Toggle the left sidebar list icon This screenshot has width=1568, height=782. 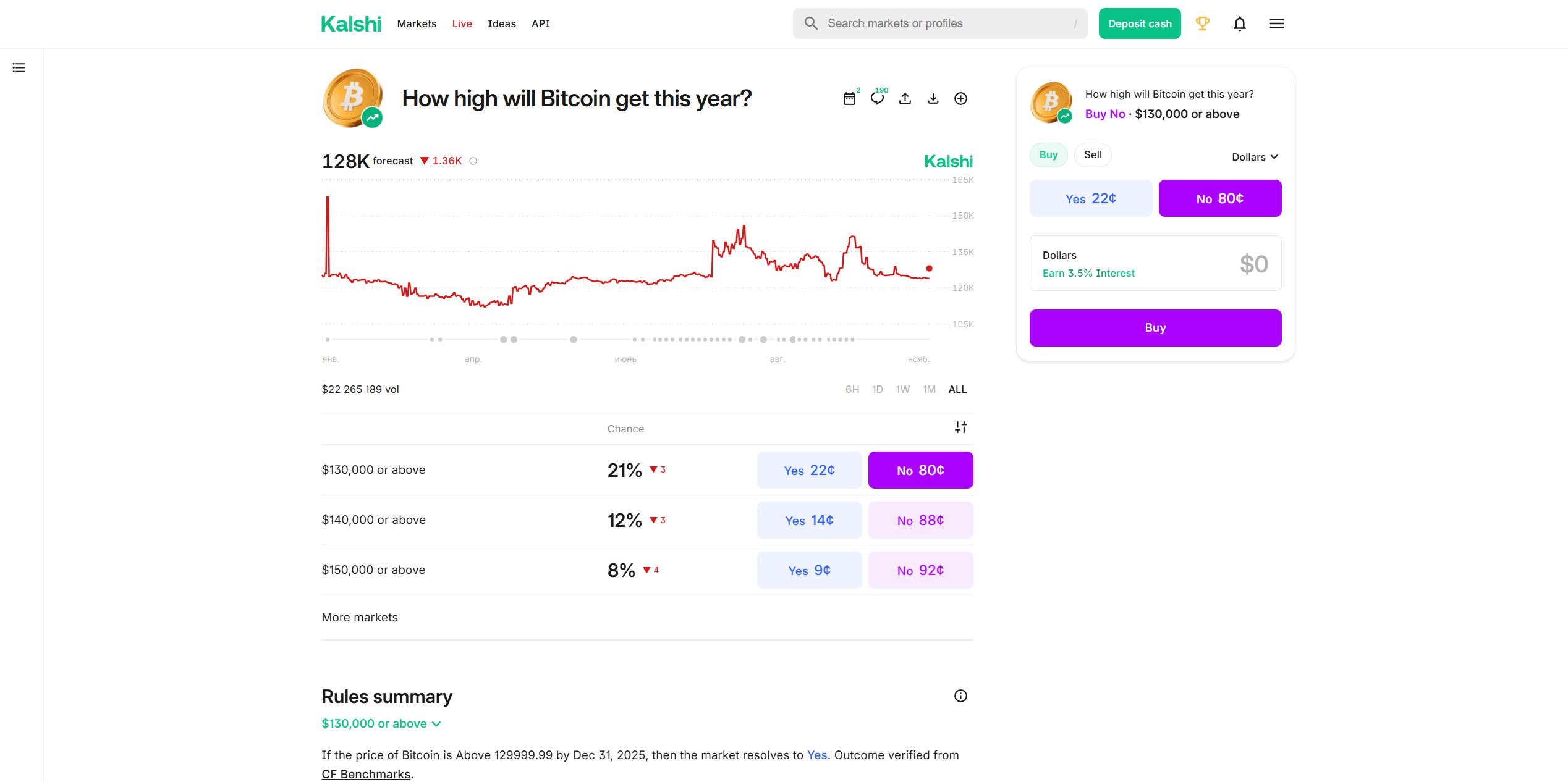pos(19,68)
